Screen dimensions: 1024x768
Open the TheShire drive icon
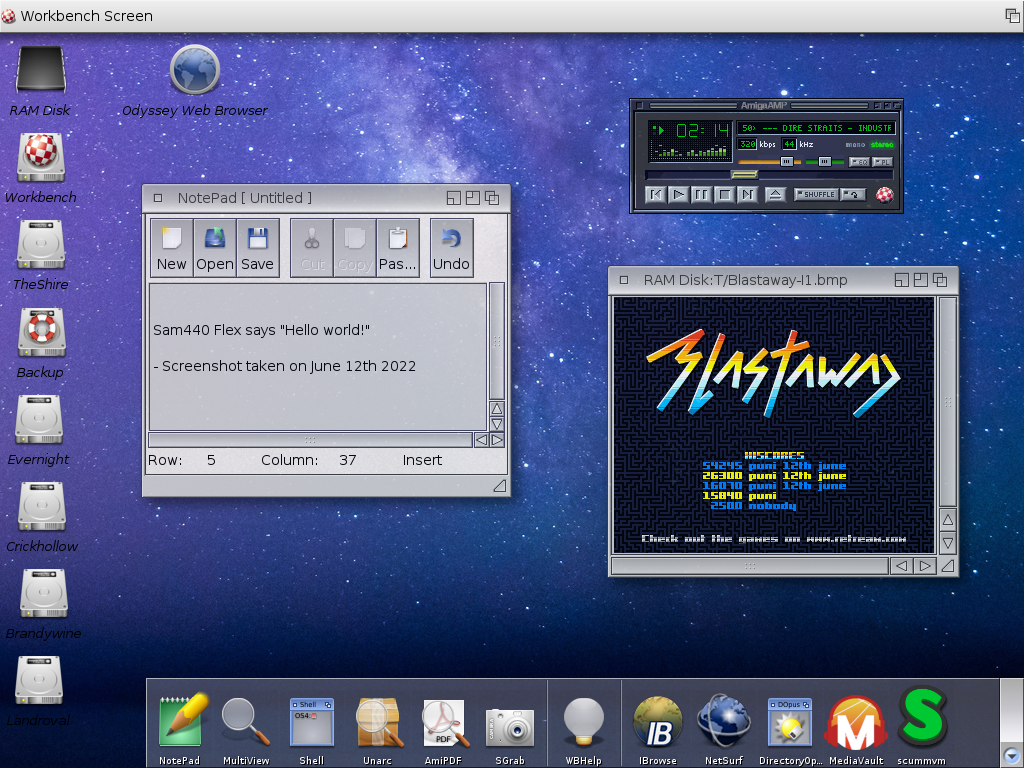click(x=41, y=244)
